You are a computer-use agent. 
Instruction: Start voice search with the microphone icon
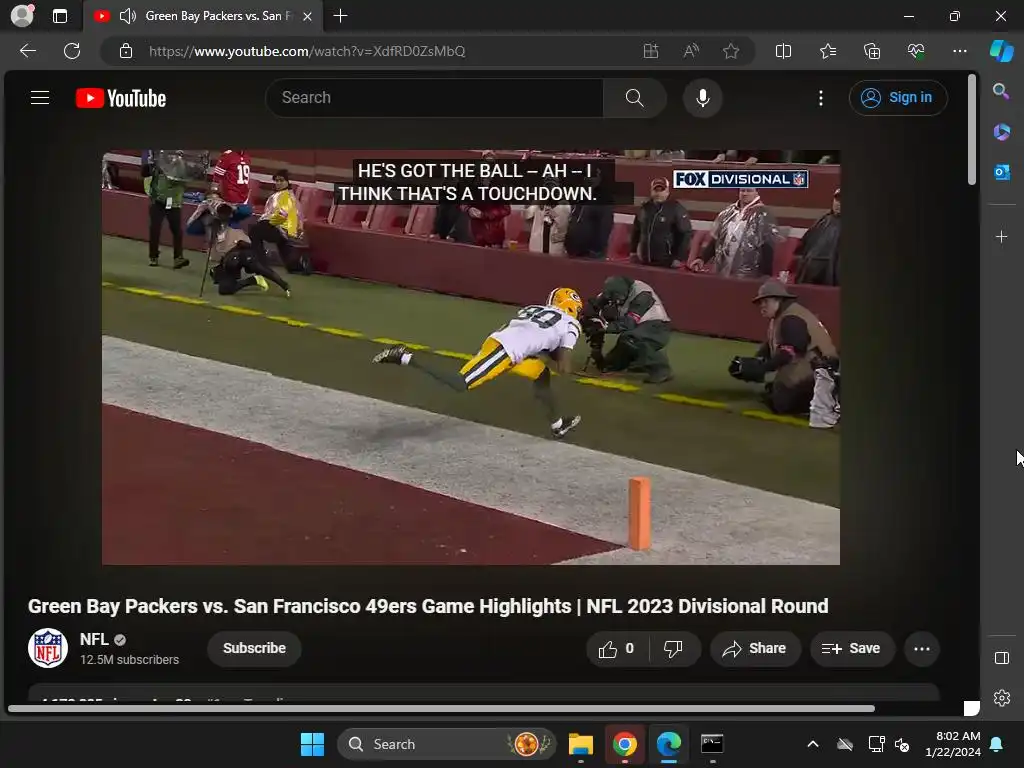703,98
